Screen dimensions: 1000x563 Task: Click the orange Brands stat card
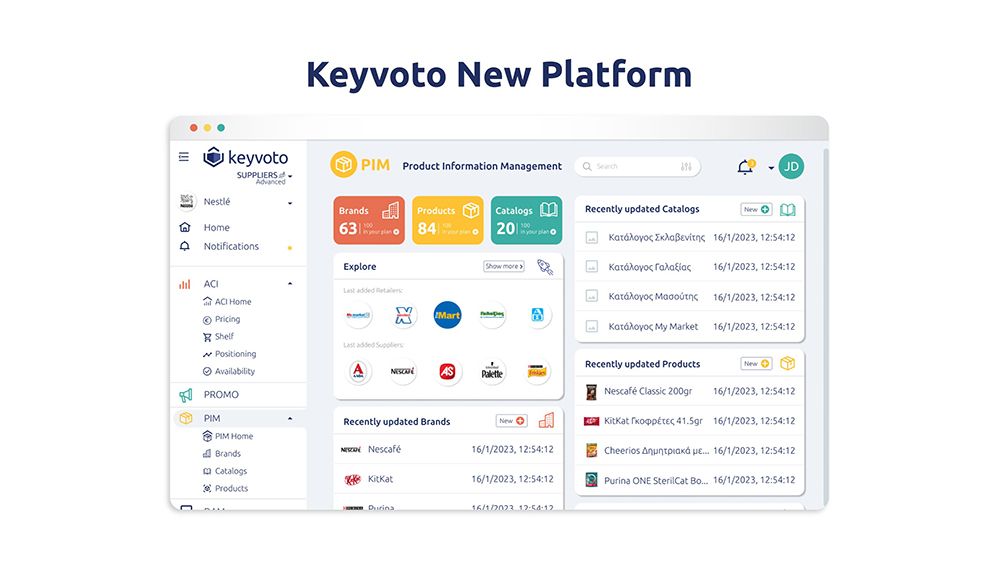(369, 220)
